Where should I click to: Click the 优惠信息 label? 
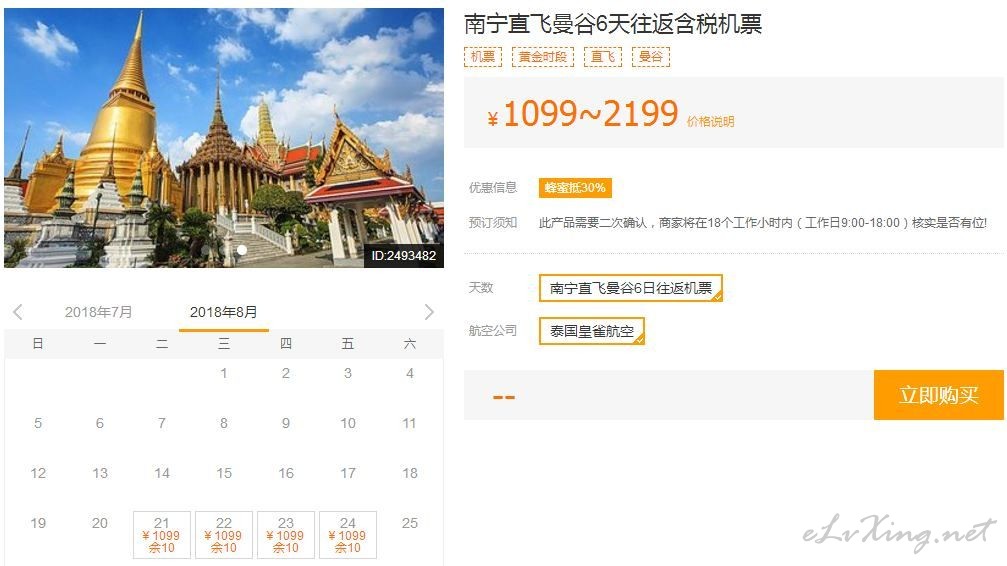point(493,188)
